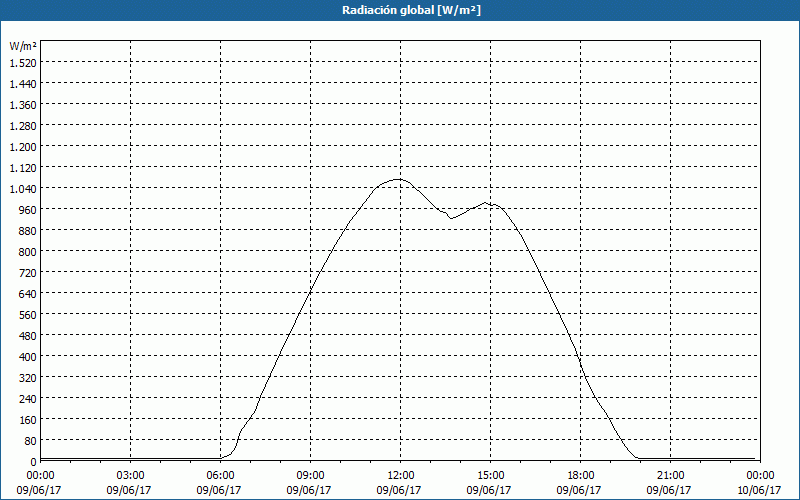The image size is (800, 500).
Task: Click the 80 y-axis value
Action: click(x=30, y=441)
